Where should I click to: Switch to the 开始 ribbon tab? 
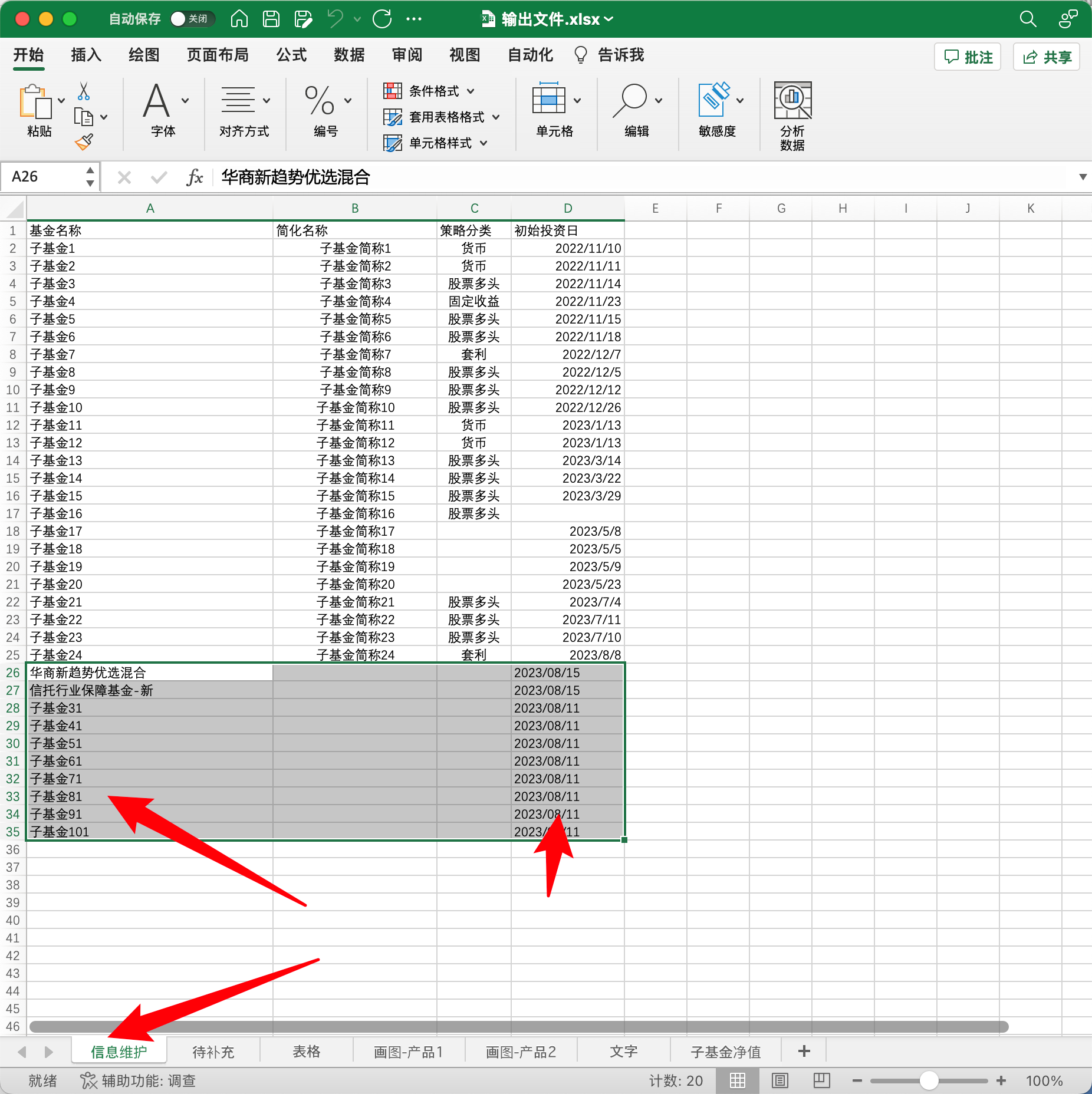28,55
